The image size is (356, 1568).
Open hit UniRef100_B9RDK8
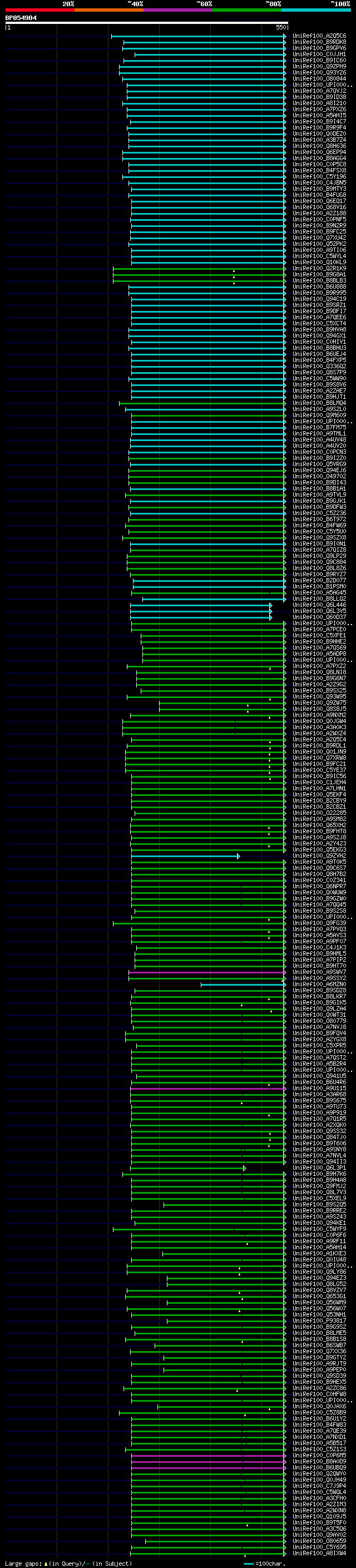(319, 42)
